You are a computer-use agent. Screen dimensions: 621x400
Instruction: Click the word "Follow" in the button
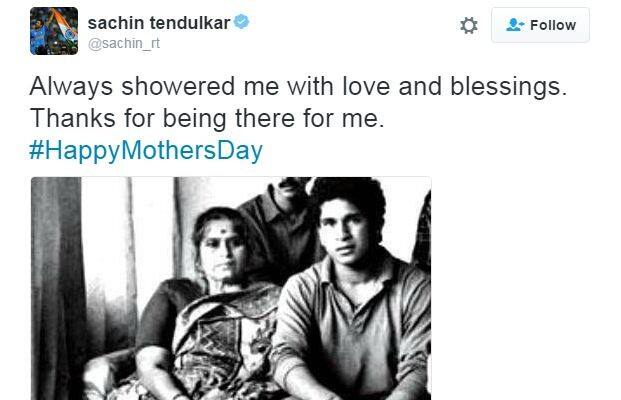553,25
